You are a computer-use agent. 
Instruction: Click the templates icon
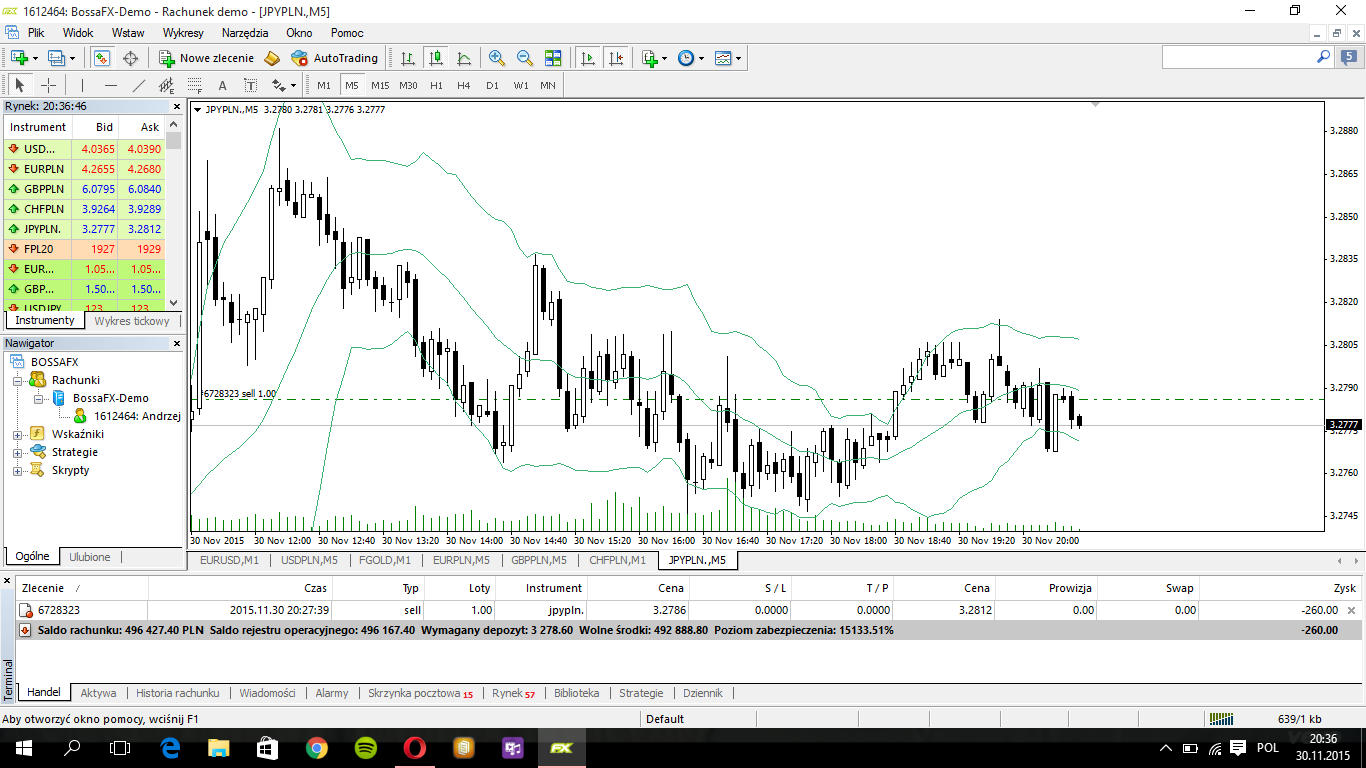point(723,58)
